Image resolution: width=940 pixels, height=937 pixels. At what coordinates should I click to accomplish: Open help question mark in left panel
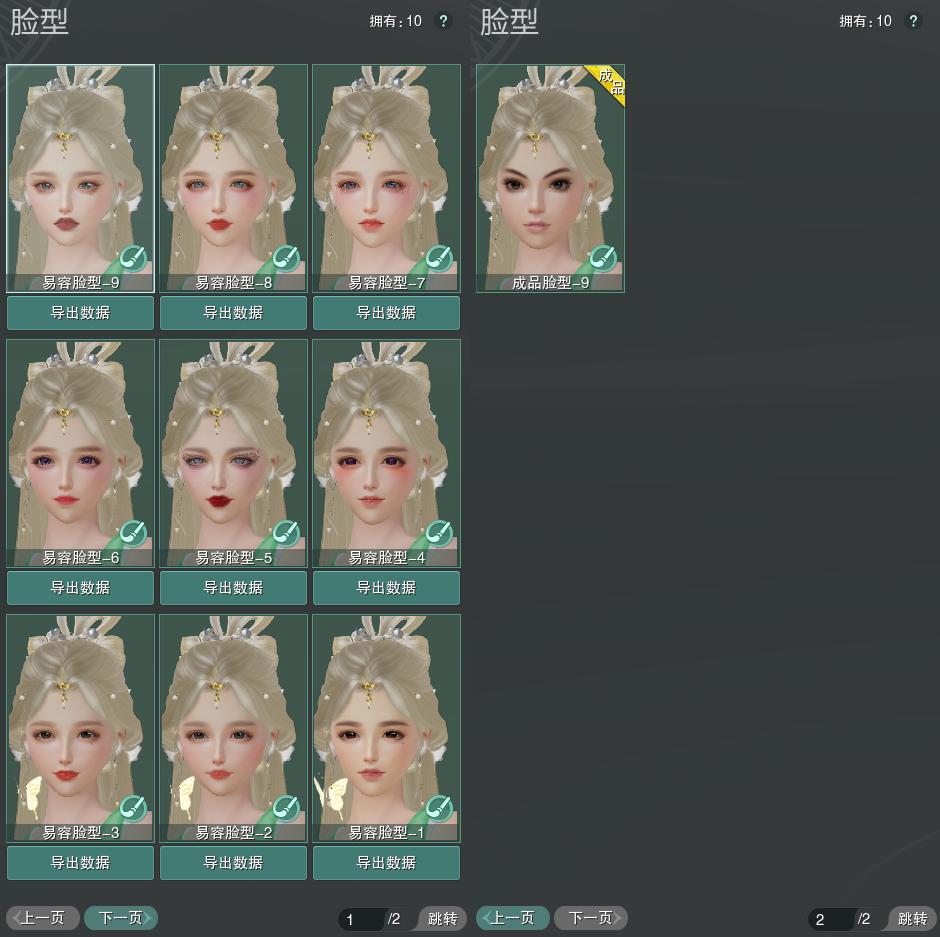(443, 21)
